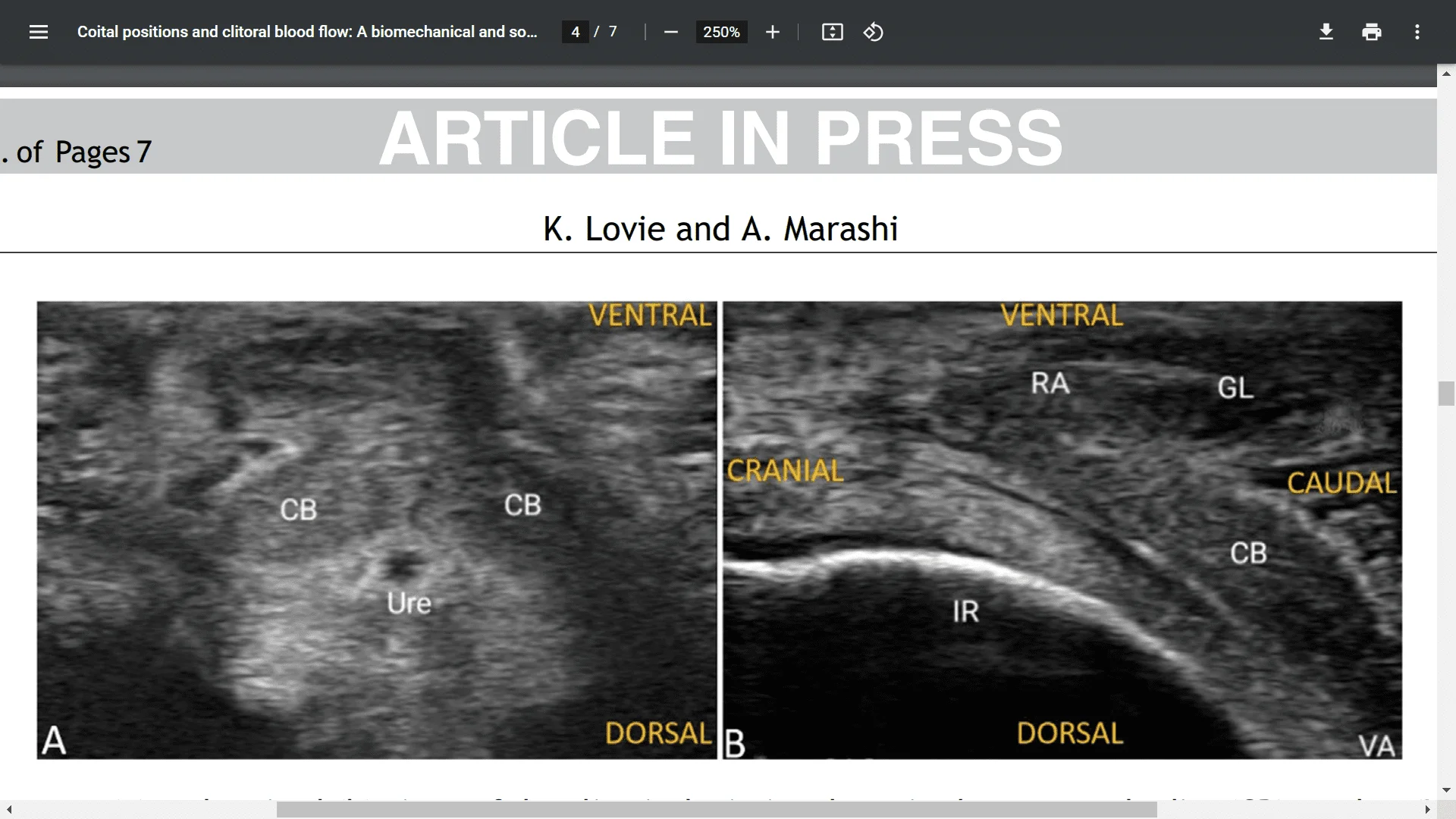Click the CRANIAL label in image B
This screenshot has width=1456, height=819.
785,471
